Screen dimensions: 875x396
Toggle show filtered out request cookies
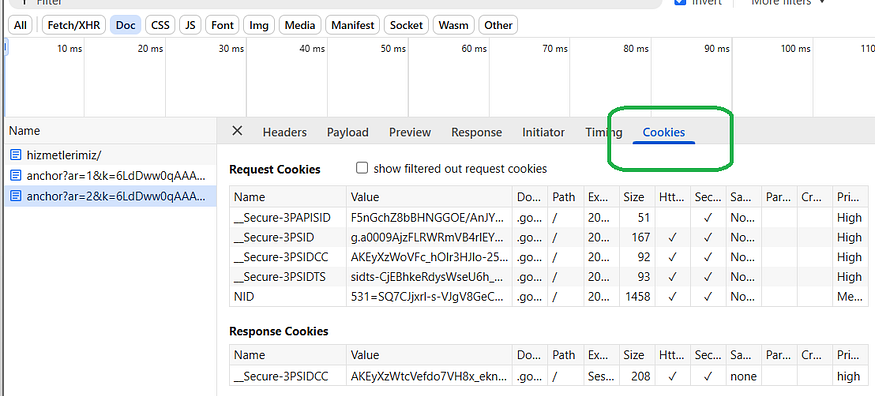(362, 168)
